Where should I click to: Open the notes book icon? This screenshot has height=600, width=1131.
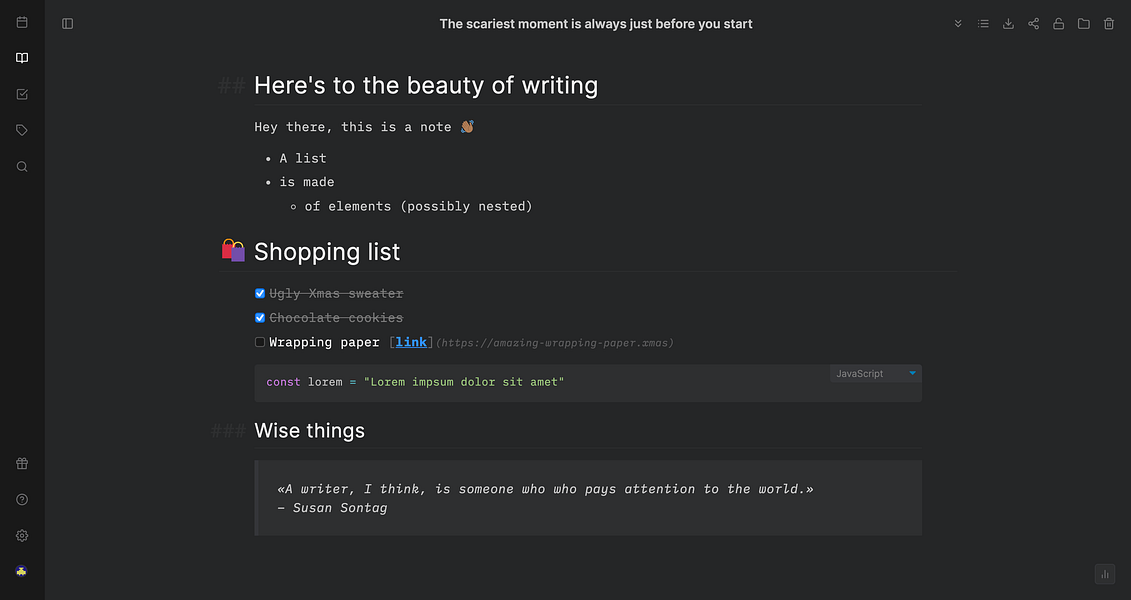click(x=22, y=58)
